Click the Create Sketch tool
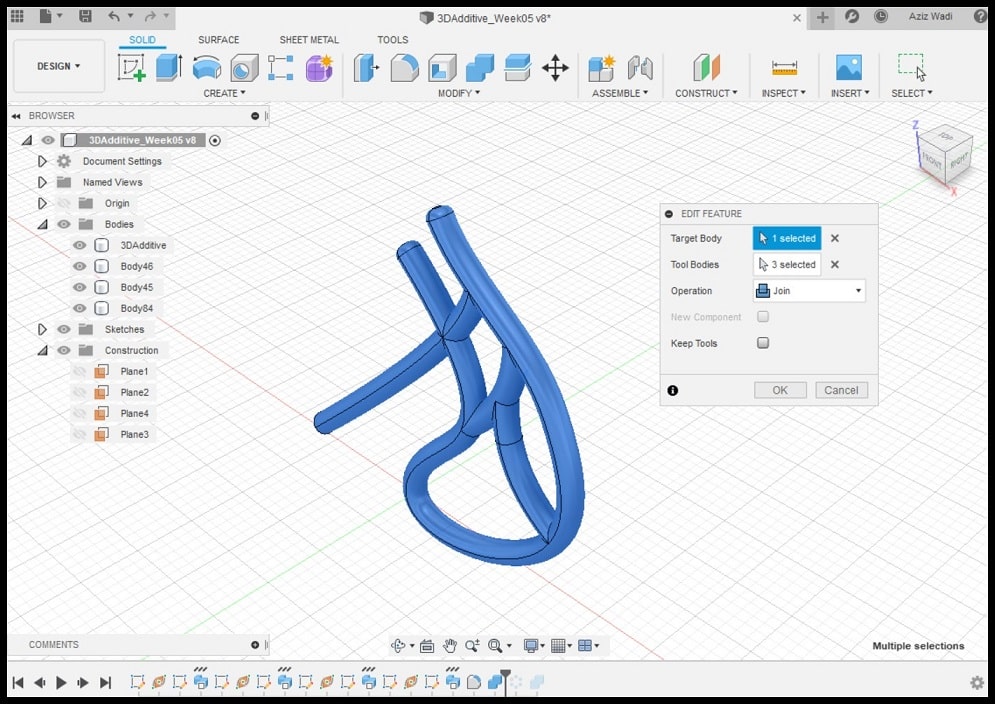 (x=131, y=67)
